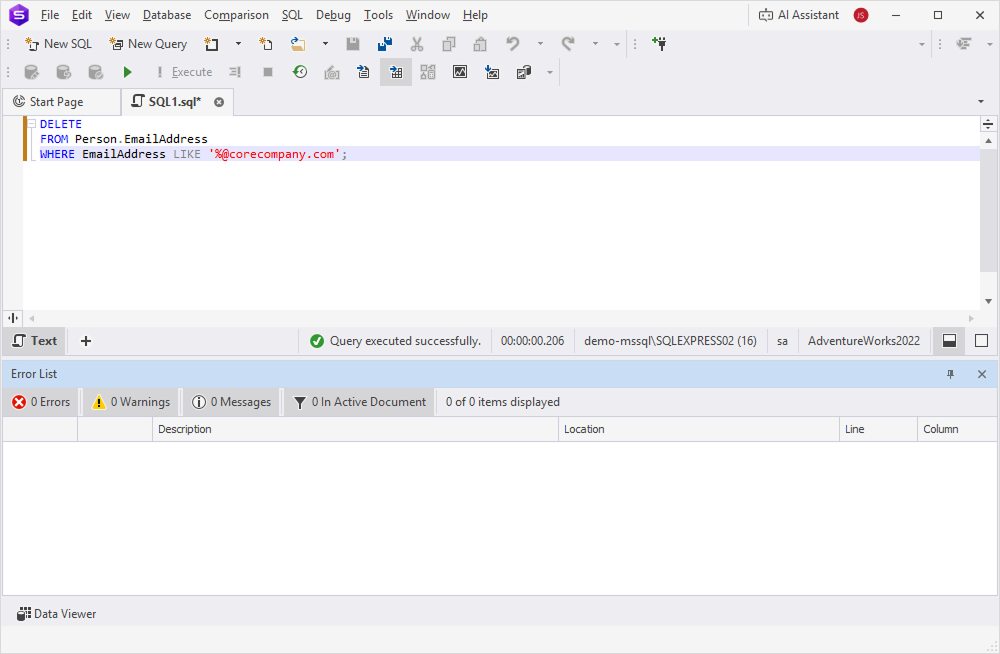Screen dimensions: 1000x654
Task: Click the Save icon on the toolbar
Action: [353, 44]
